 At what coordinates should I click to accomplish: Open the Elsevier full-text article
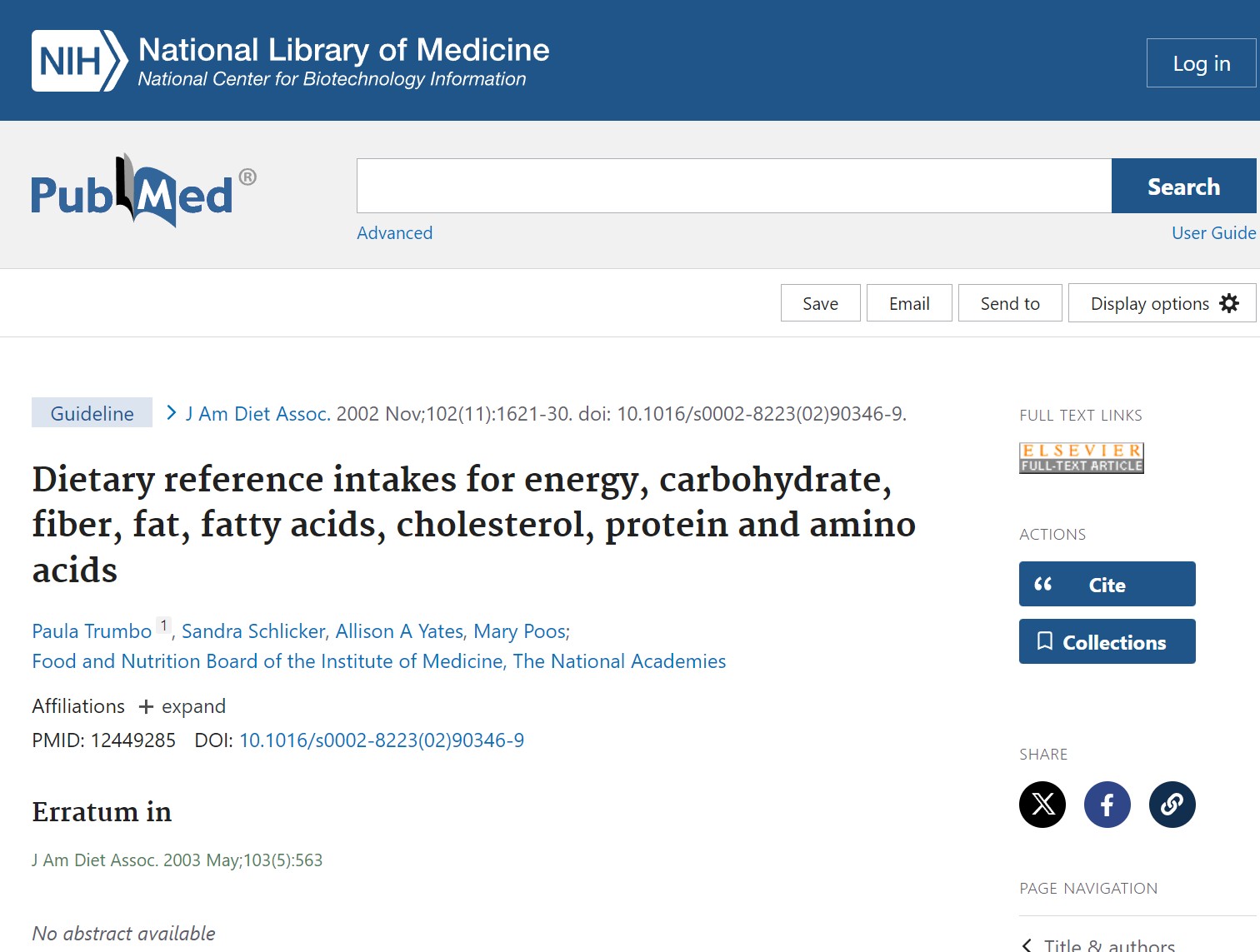click(x=1081, y=457)
